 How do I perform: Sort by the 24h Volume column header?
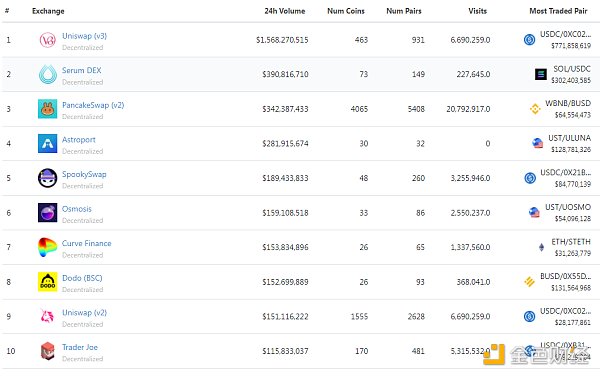point(285,11)
